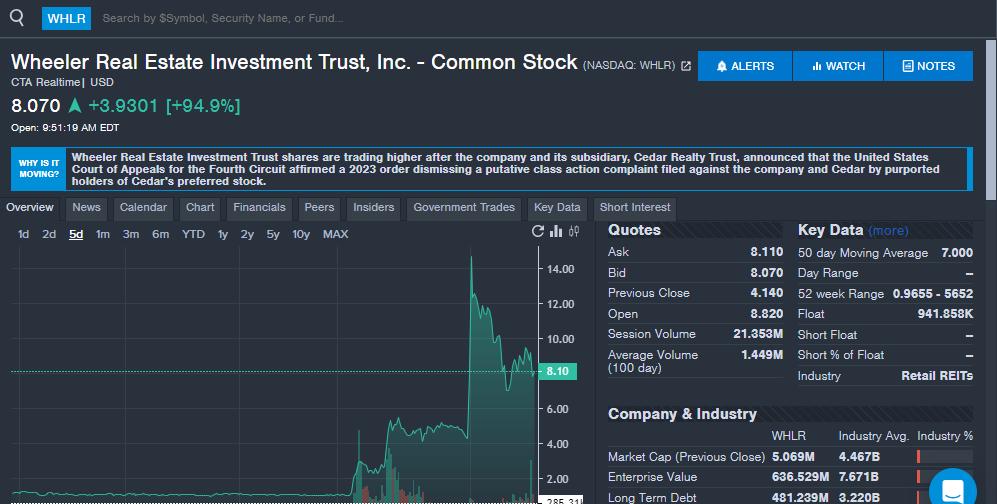Click the Open value 8.820
Screen dimensions: 997x504
(x=767, y=314)
